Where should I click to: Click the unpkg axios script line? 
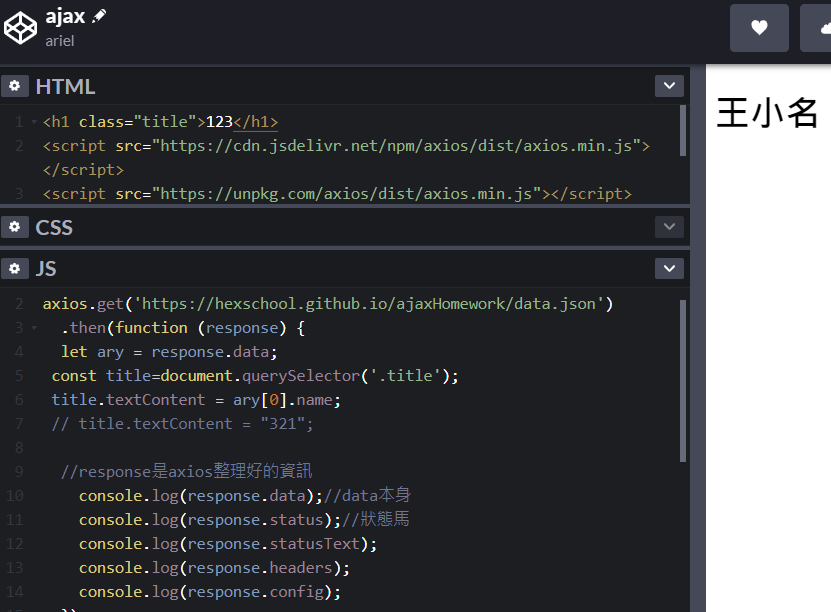click(x=337, y=194)
